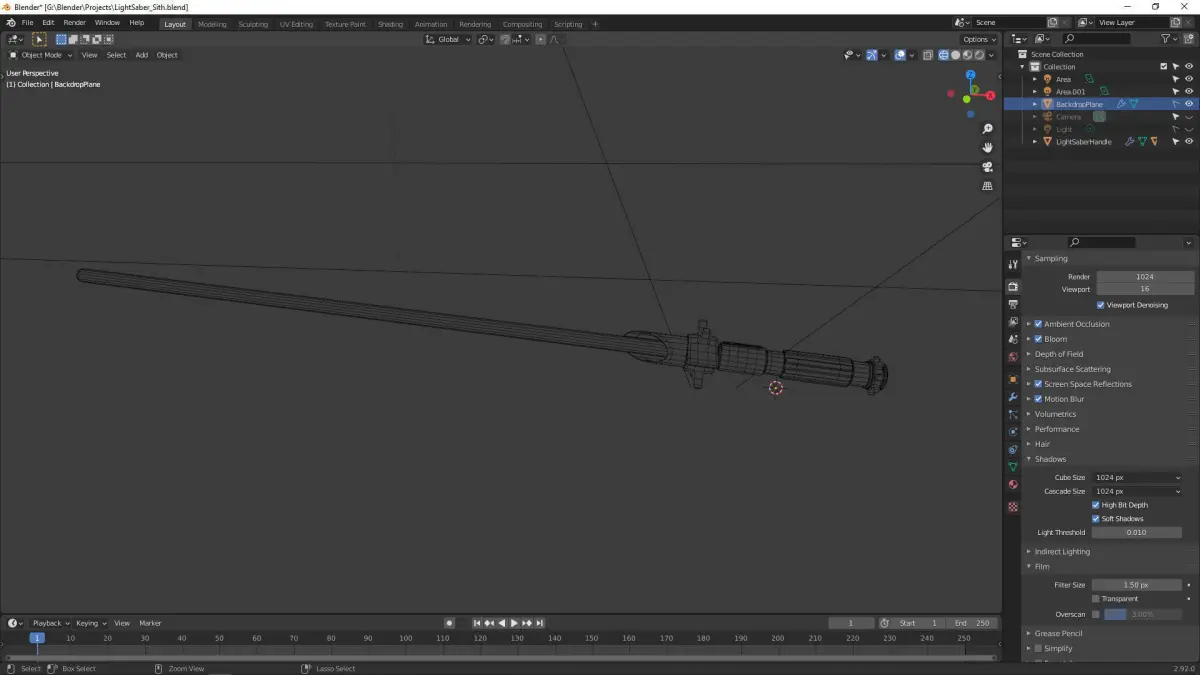Click Render samples field 1024

click(1145, 277)
